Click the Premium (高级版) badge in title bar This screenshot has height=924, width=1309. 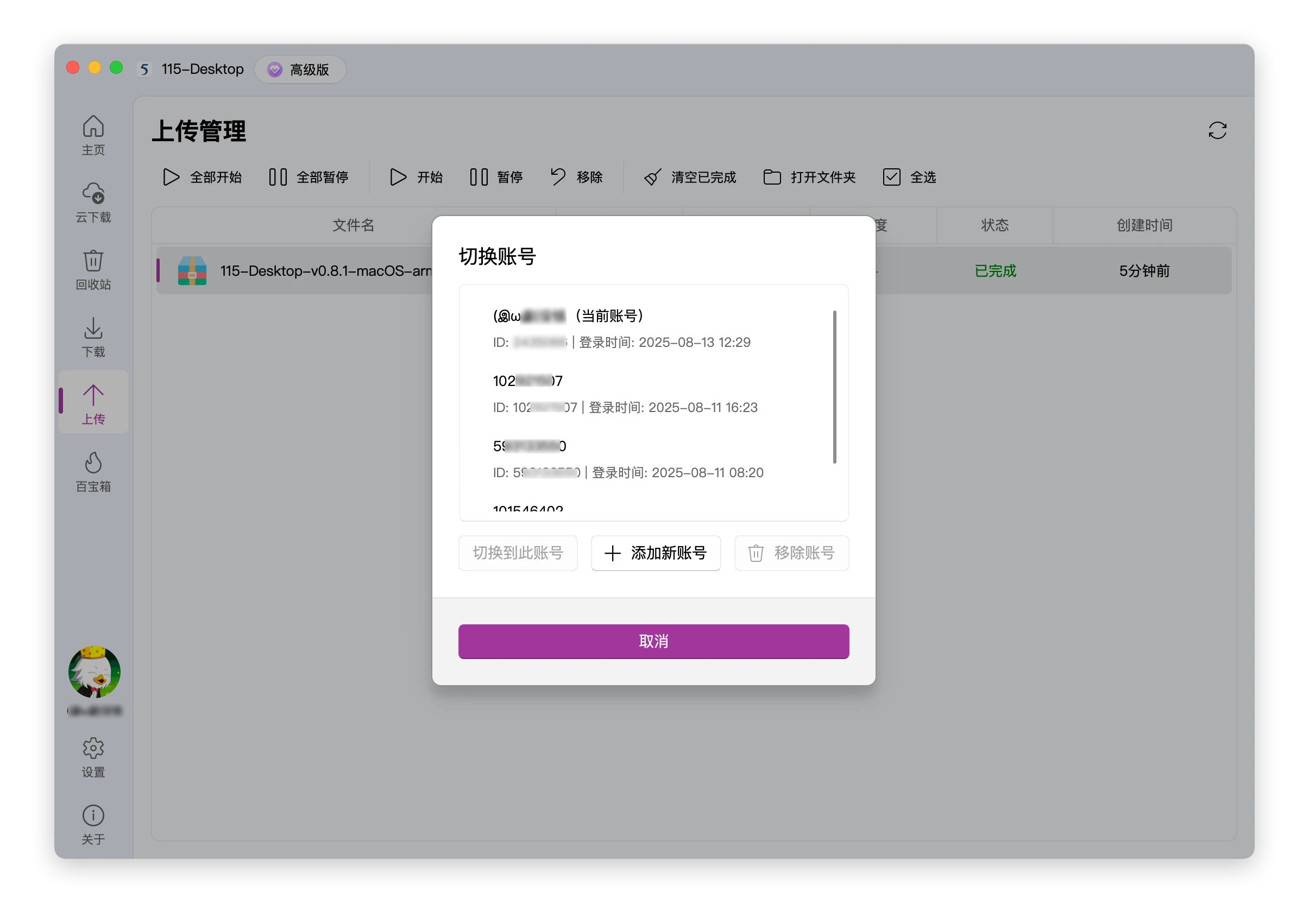coord(300,69)
